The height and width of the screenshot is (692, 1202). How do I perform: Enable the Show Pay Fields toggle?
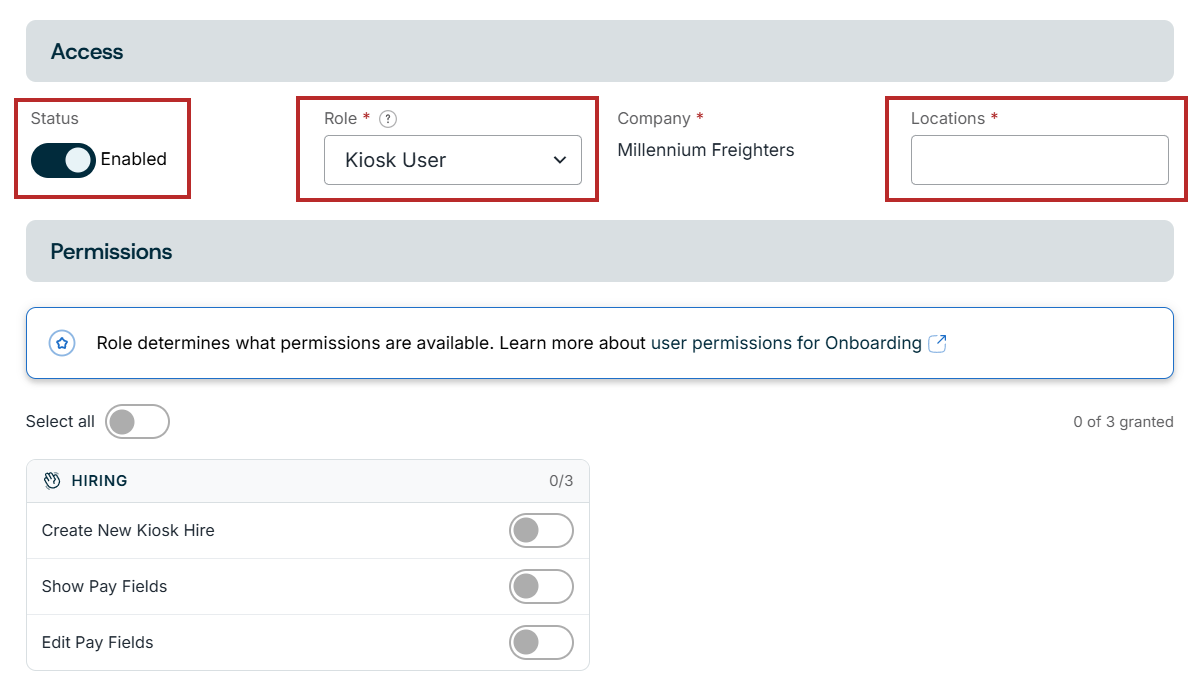tap(541, 587)
